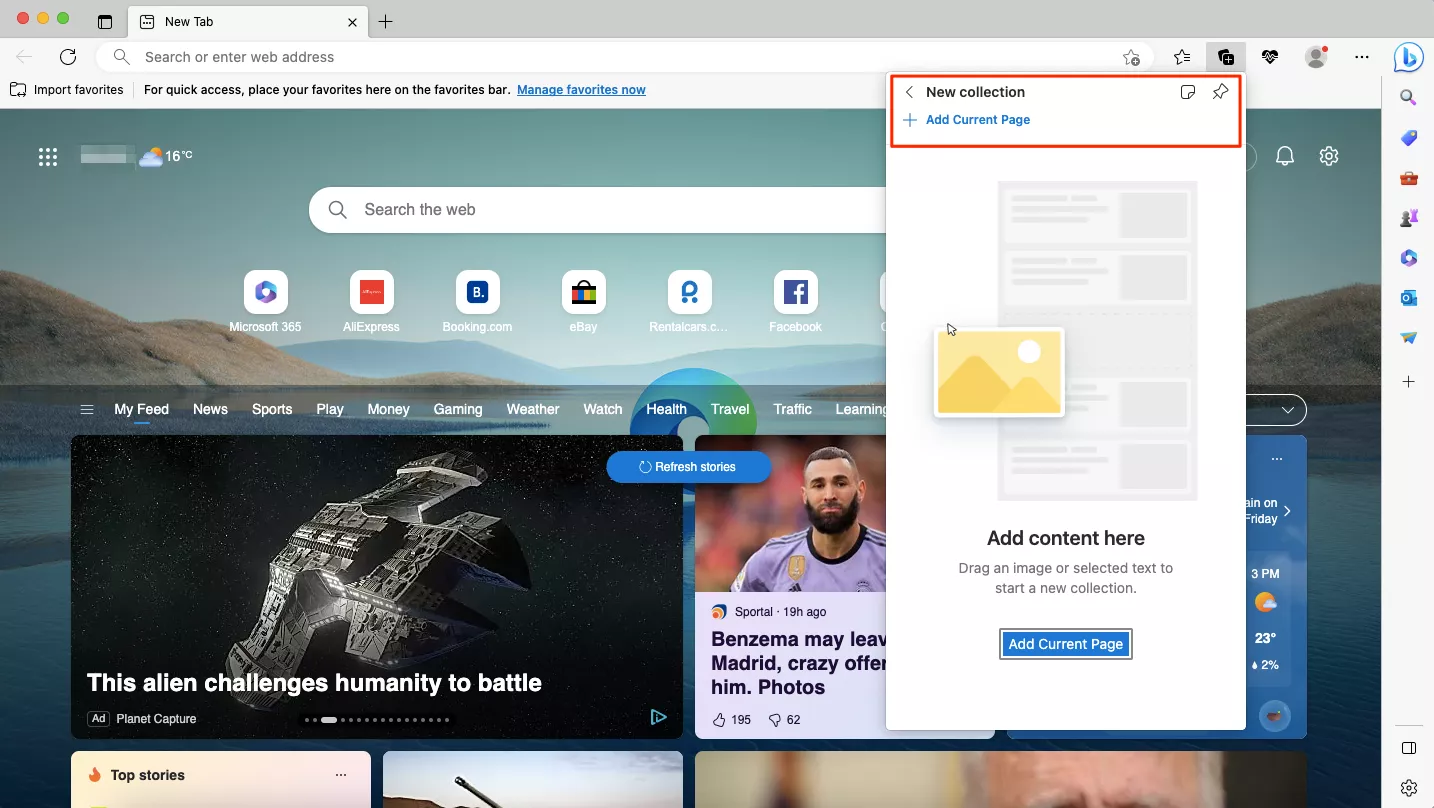Switch to the Play feed tab
1434x808 pixels.
[330, 409]
